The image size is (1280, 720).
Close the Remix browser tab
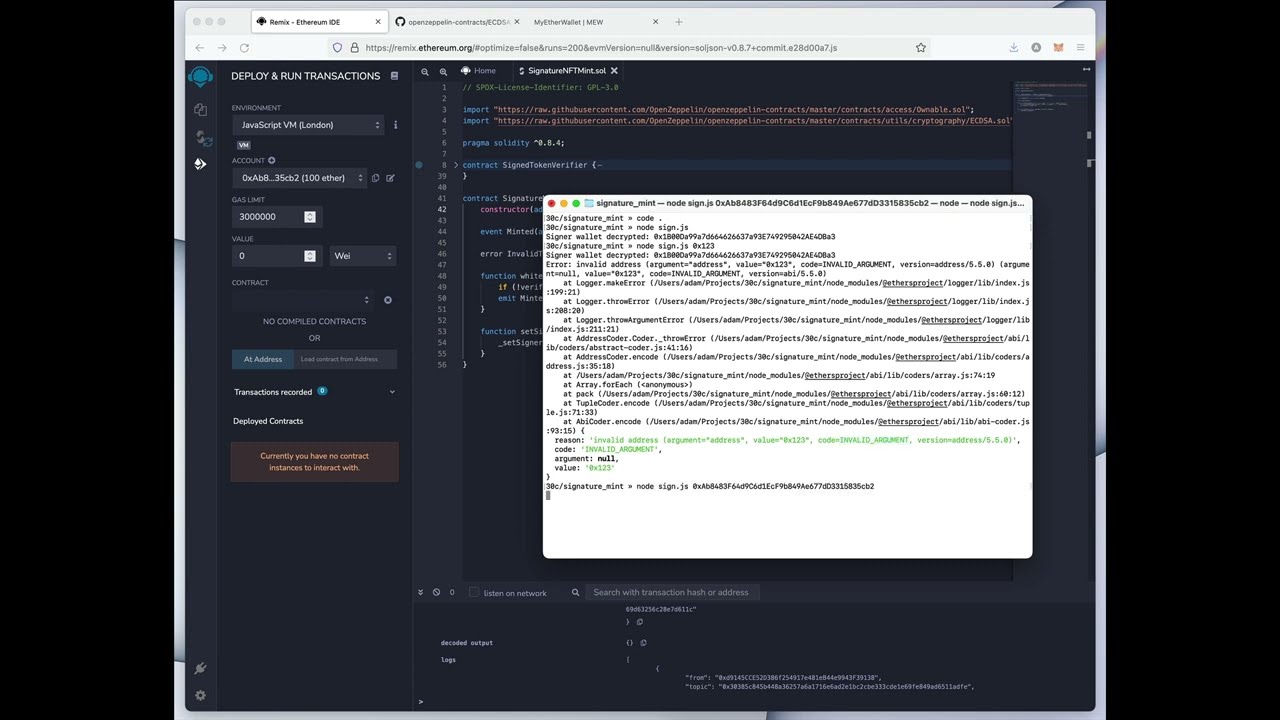[378, 22]
